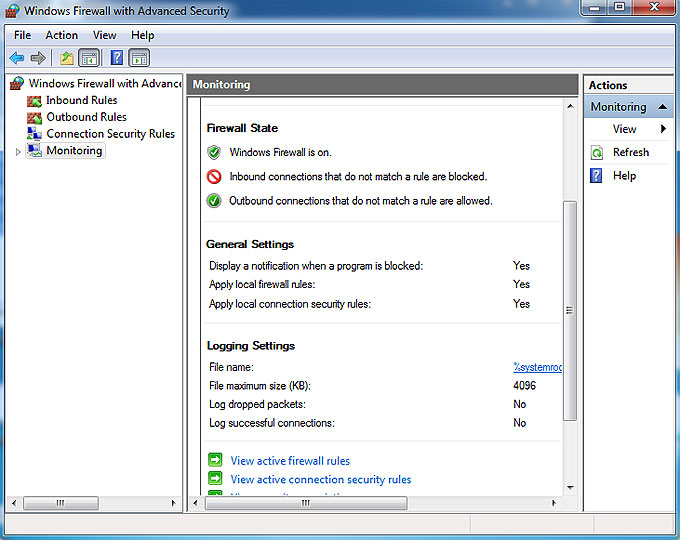Toggle the Show/Hide Console Tree icon

(89, 58)
